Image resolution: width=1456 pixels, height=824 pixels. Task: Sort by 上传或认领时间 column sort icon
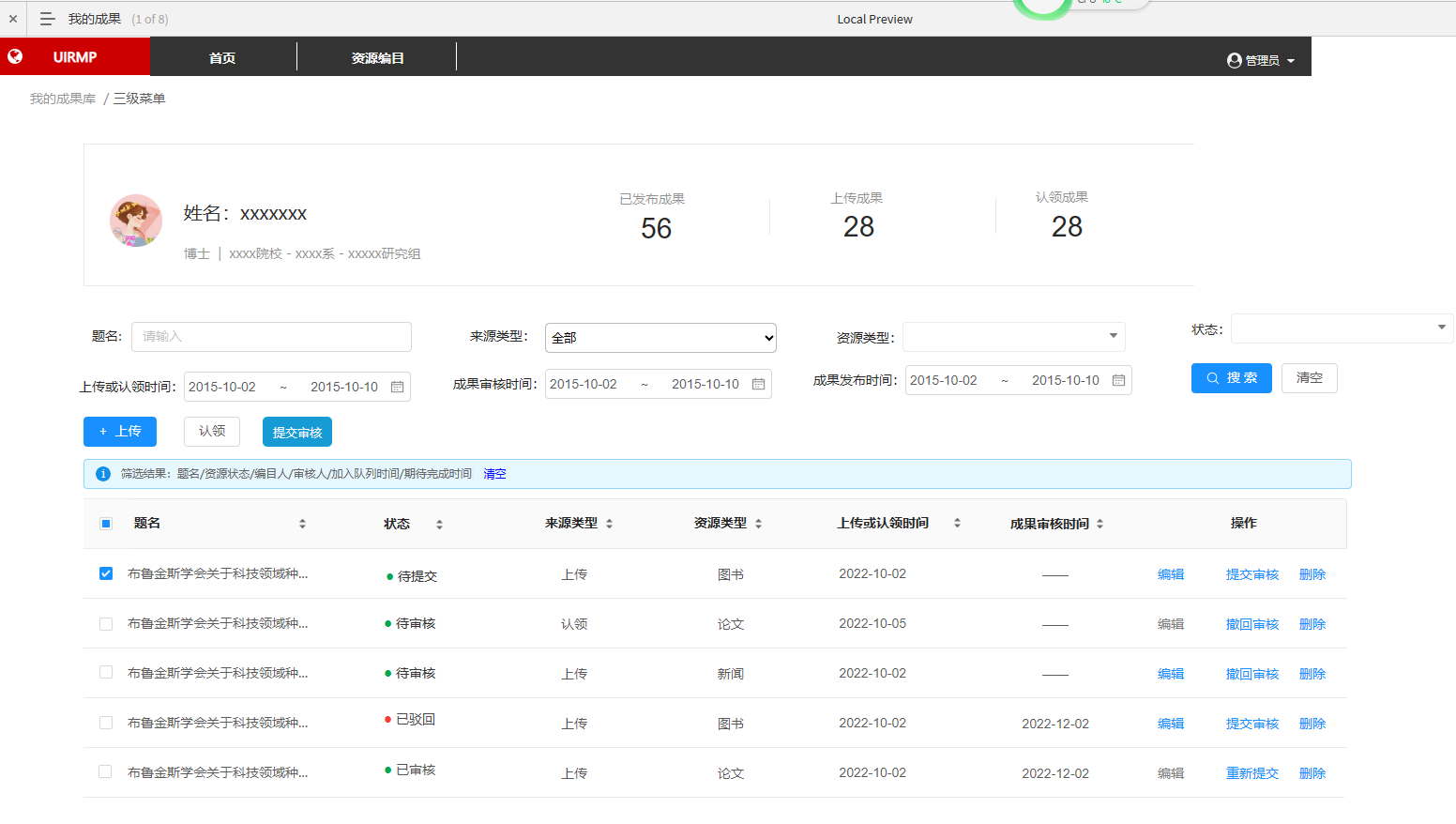click(x=957, y=523)
